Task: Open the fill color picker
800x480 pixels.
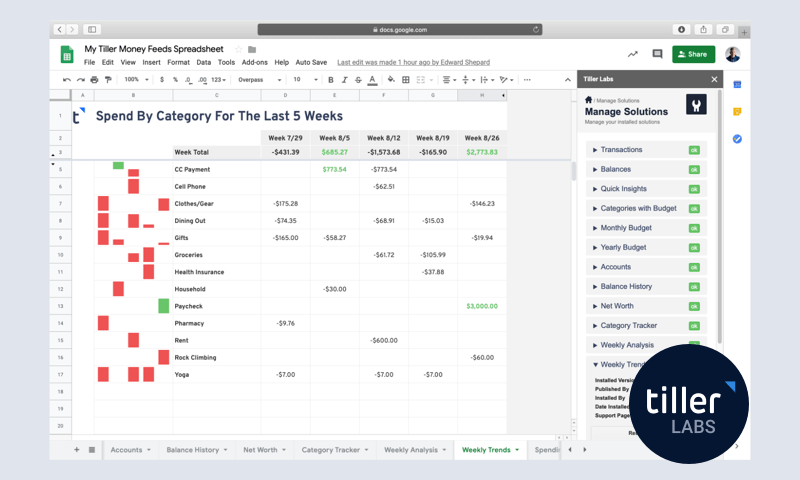Action: 391,80
